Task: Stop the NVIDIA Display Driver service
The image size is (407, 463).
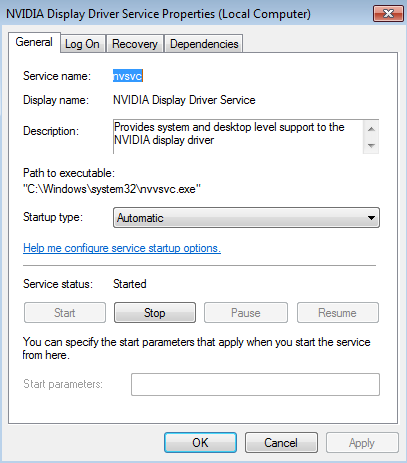Action: pos(155,313)
